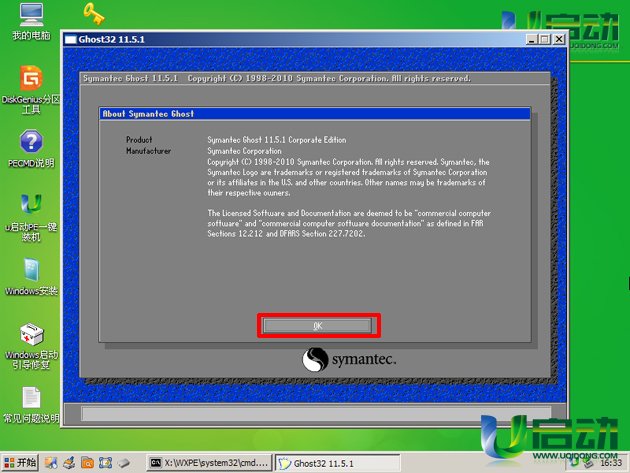Click blue frame quick-launch icon

coord(105,463)
